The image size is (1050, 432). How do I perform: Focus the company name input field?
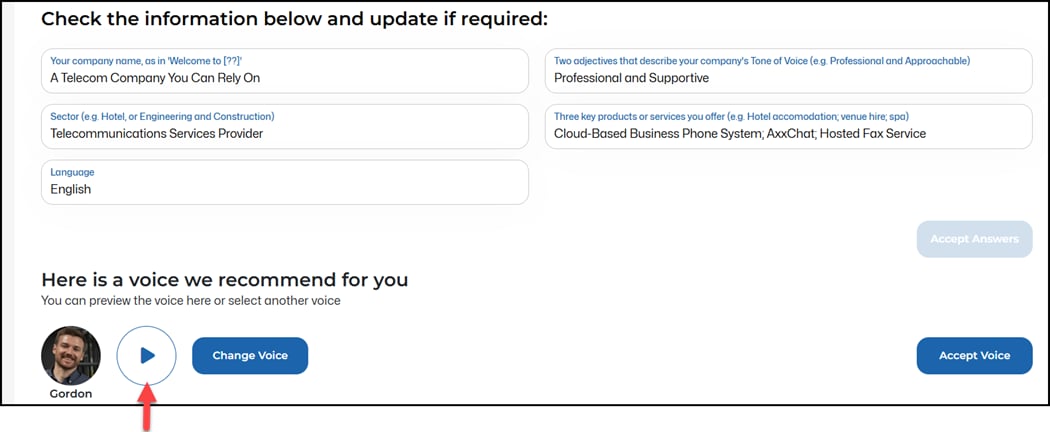coord(285,77)
